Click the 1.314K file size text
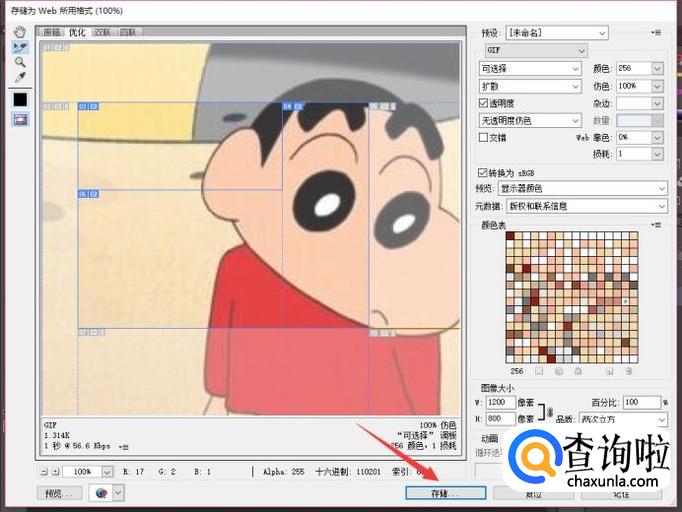 click(x=57, y=435)
